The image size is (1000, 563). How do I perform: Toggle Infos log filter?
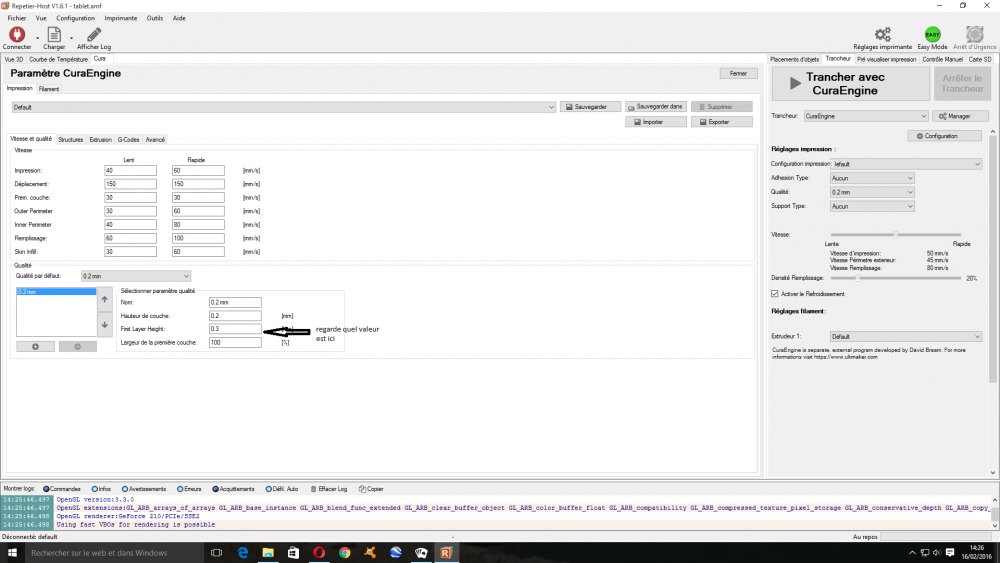101,489
